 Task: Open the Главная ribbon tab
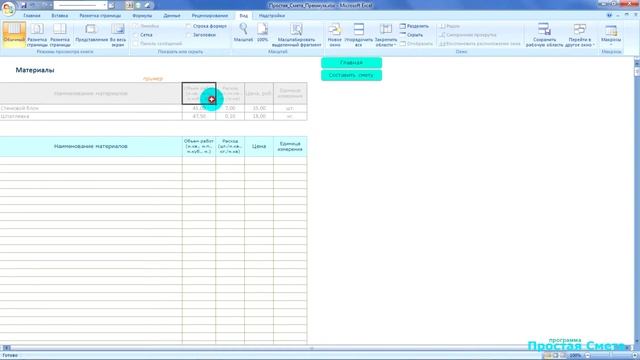tap(32, 16)
